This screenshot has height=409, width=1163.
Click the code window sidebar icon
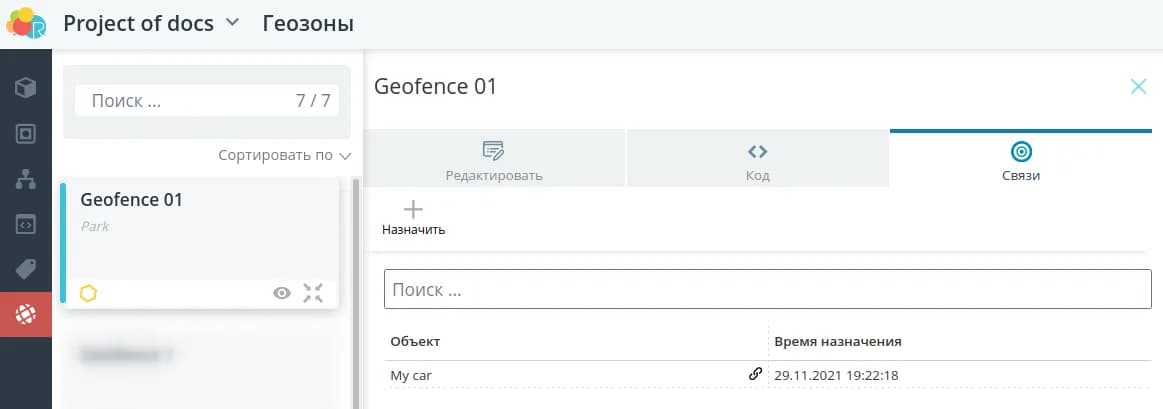[x=26, y=224]
